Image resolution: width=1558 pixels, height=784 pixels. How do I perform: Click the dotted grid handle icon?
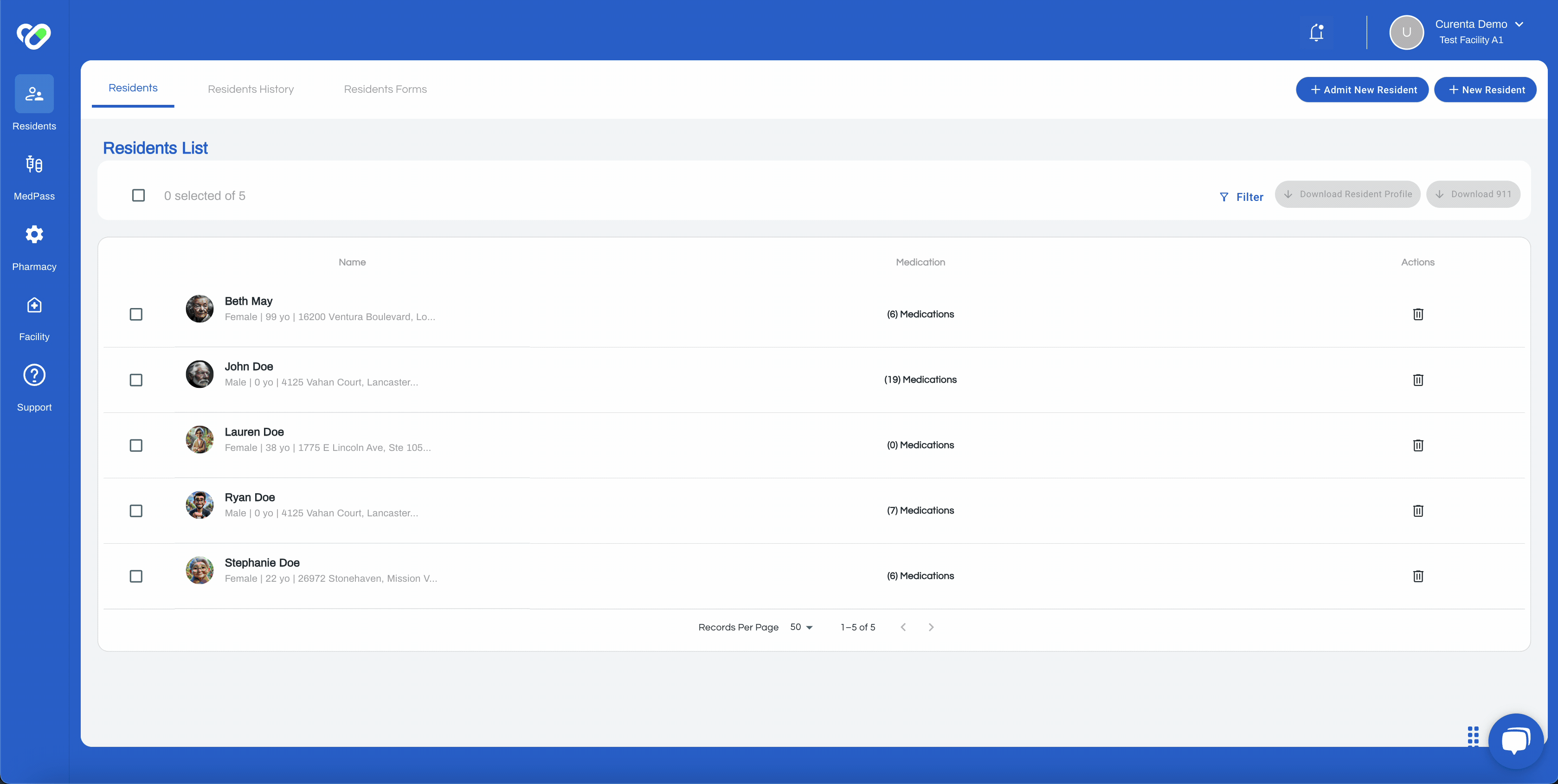point(1473,736)
